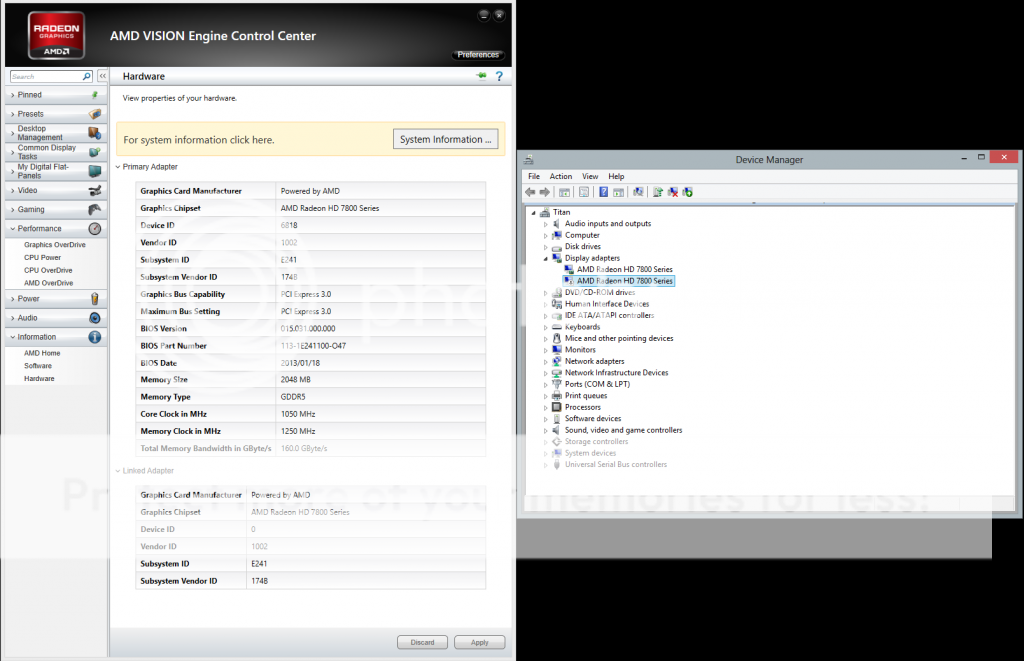Click the Common Display Tasks icon
Image resolution: width=1024 pixels, height=661 pixels.
pos(95,152)
